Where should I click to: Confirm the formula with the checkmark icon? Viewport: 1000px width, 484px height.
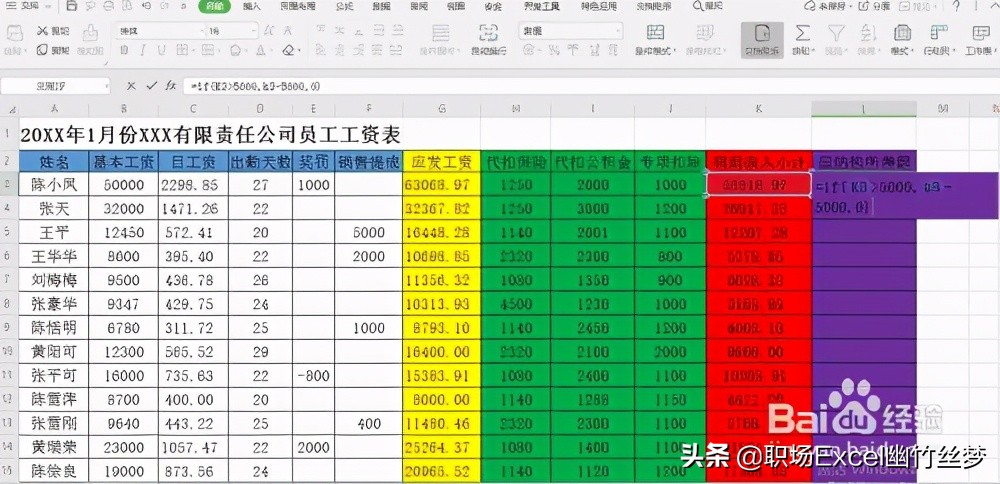(151, 85)
